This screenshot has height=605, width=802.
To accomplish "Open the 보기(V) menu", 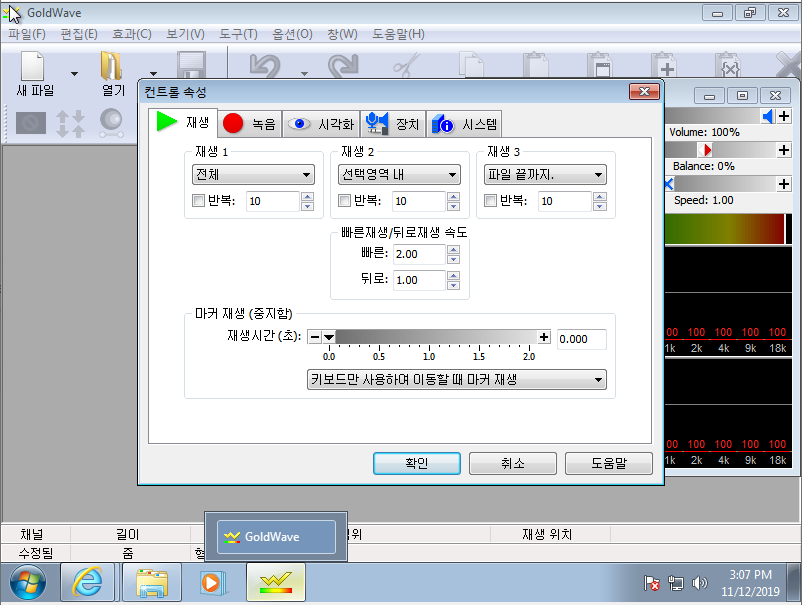I will pyautogui.click(x=185, y=34).
